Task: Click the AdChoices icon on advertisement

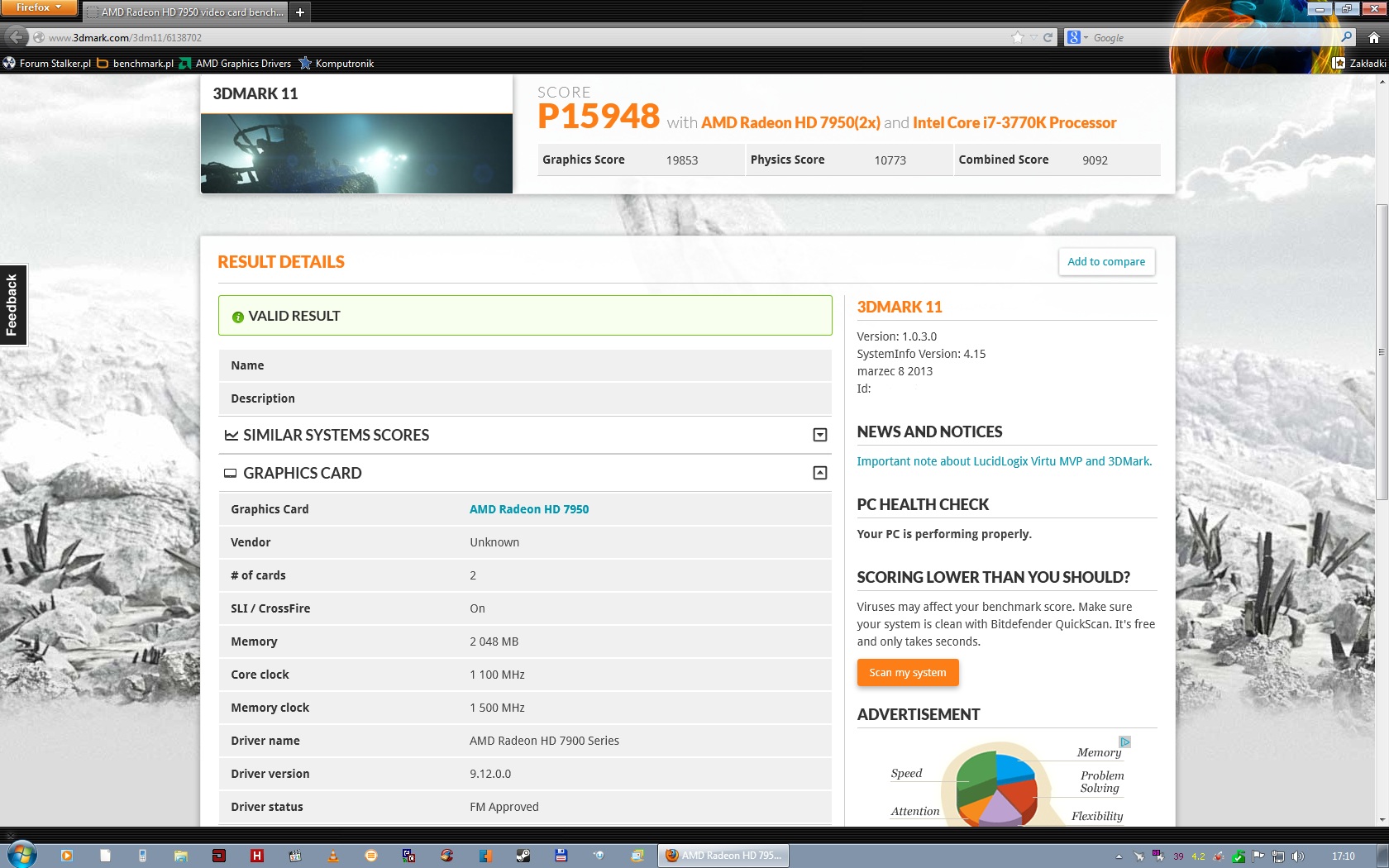Action: pos(1124,742)
